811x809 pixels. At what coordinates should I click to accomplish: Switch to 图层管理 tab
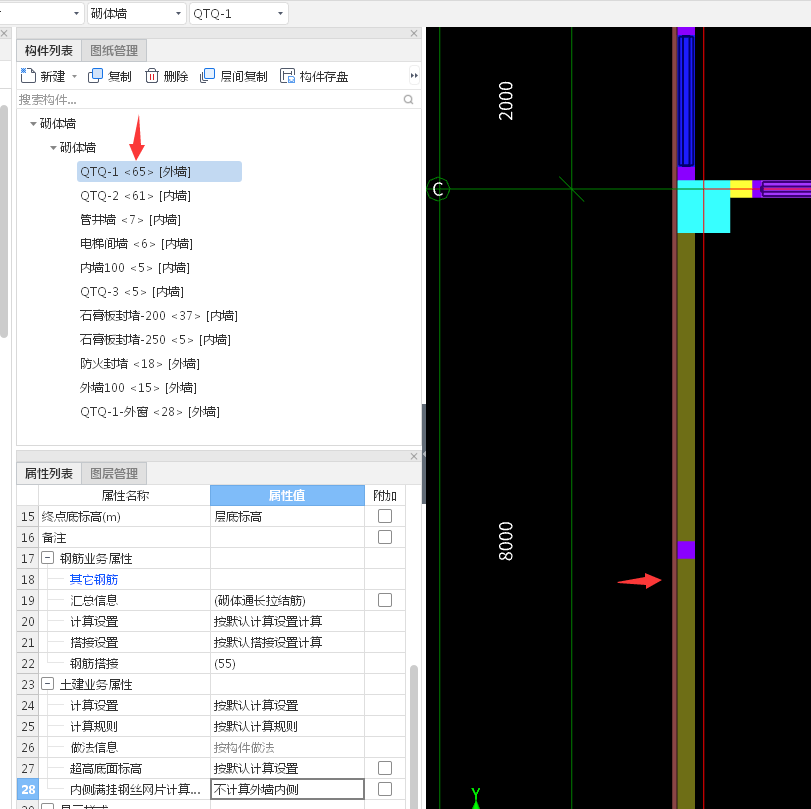point(114,473)
